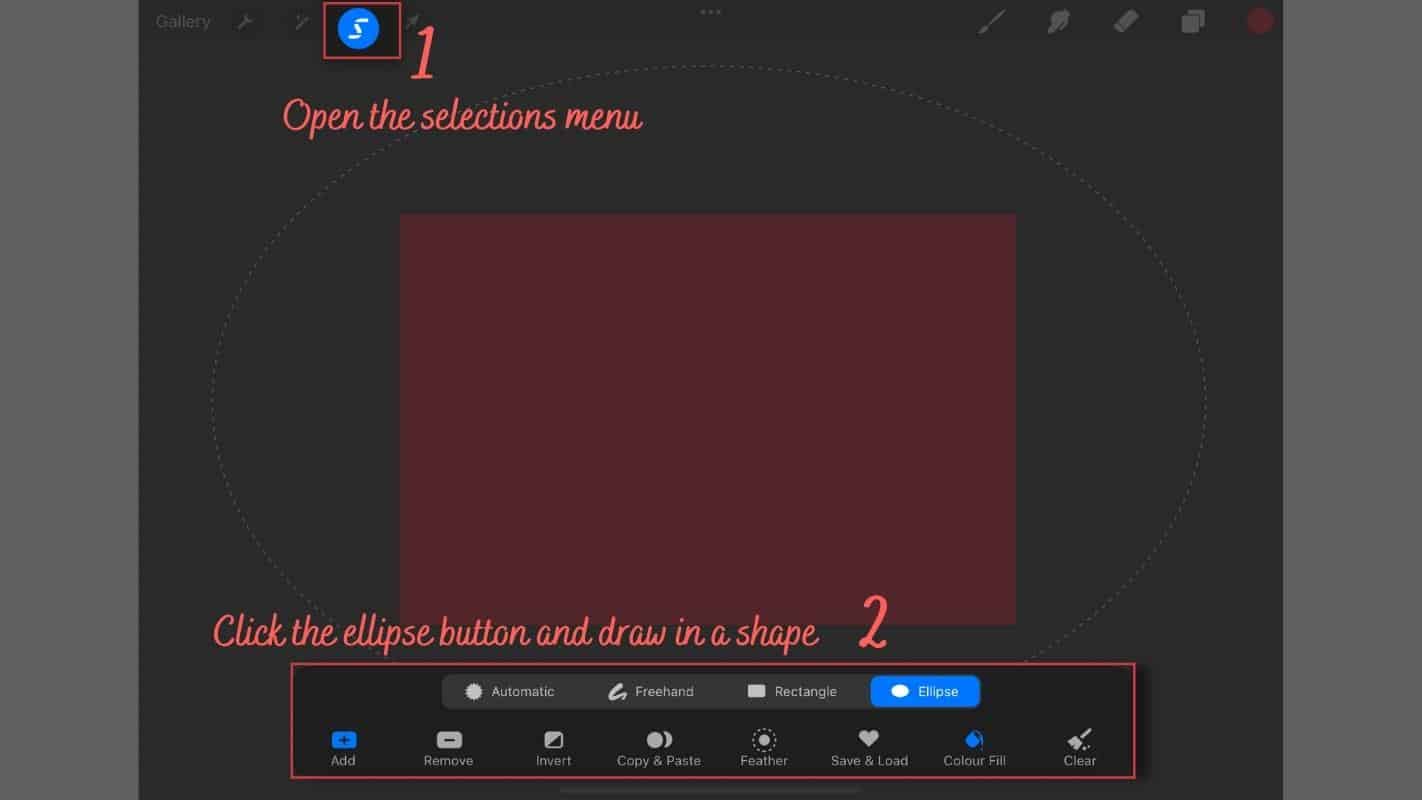This screenshot has width=1422, height=800.
Task: Open the Layers panel
Action: [1193, 21]
